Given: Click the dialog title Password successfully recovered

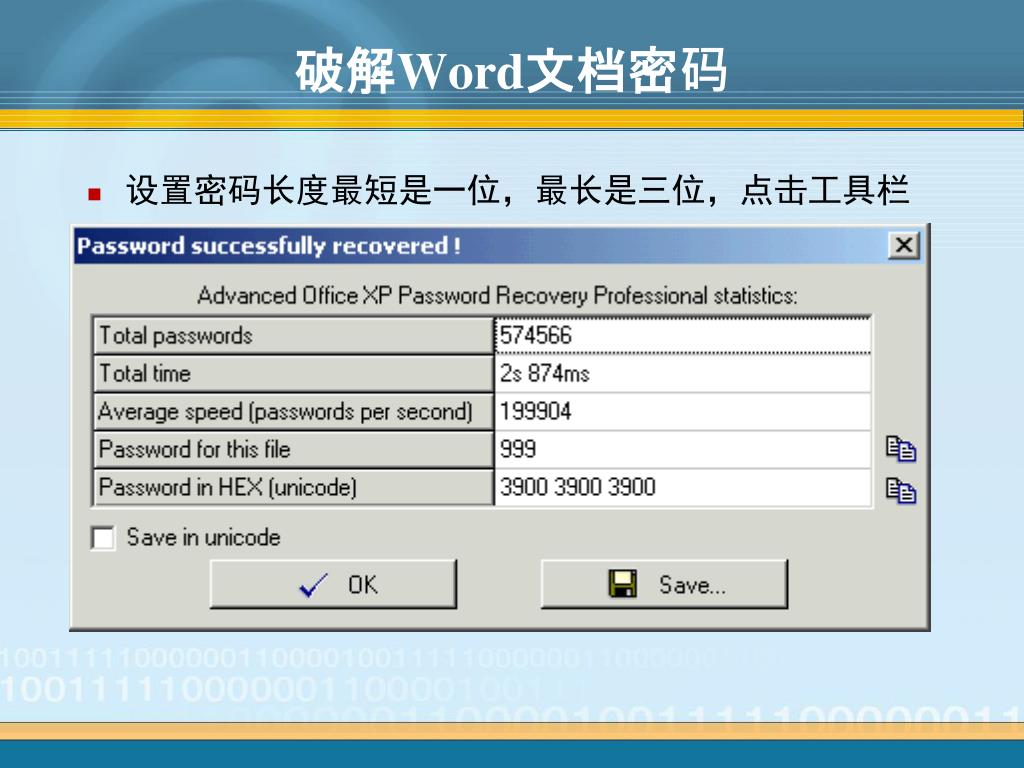Looking at the screenshot, I should click(x=269, y=246).
